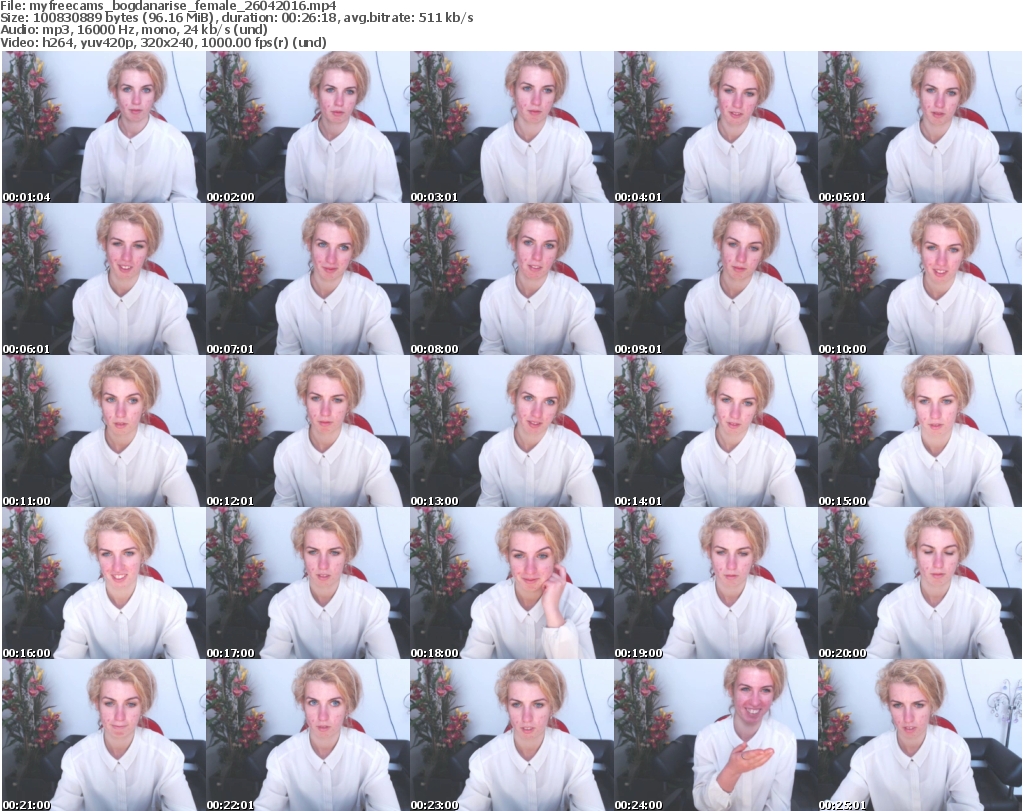Click the Size line showing 96.16 MiB
Viewport: 1024px width, 811px height.
point(236,18)
